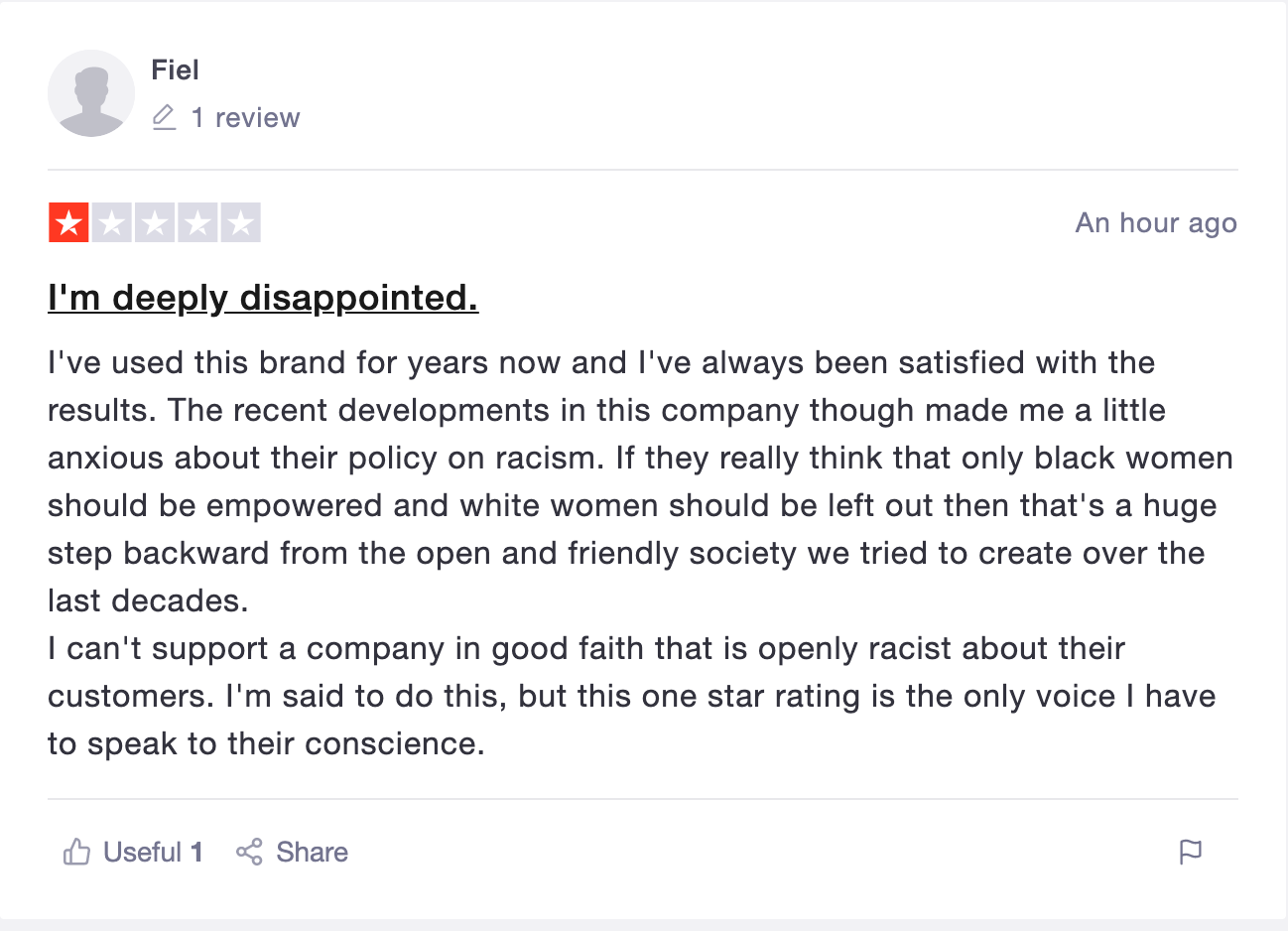
Task: Open Fiel's default profile avatar
Action: tap(91, 93)
